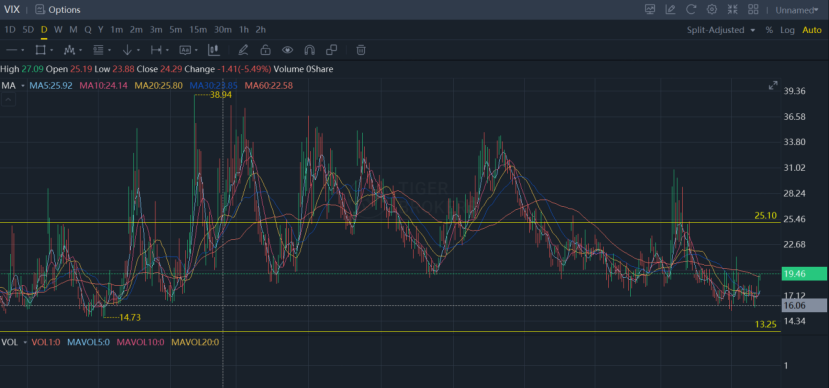Select the line drawing tool
This screenshot has height=388, width=829.
pyautogui.click(x=12, y=50)
